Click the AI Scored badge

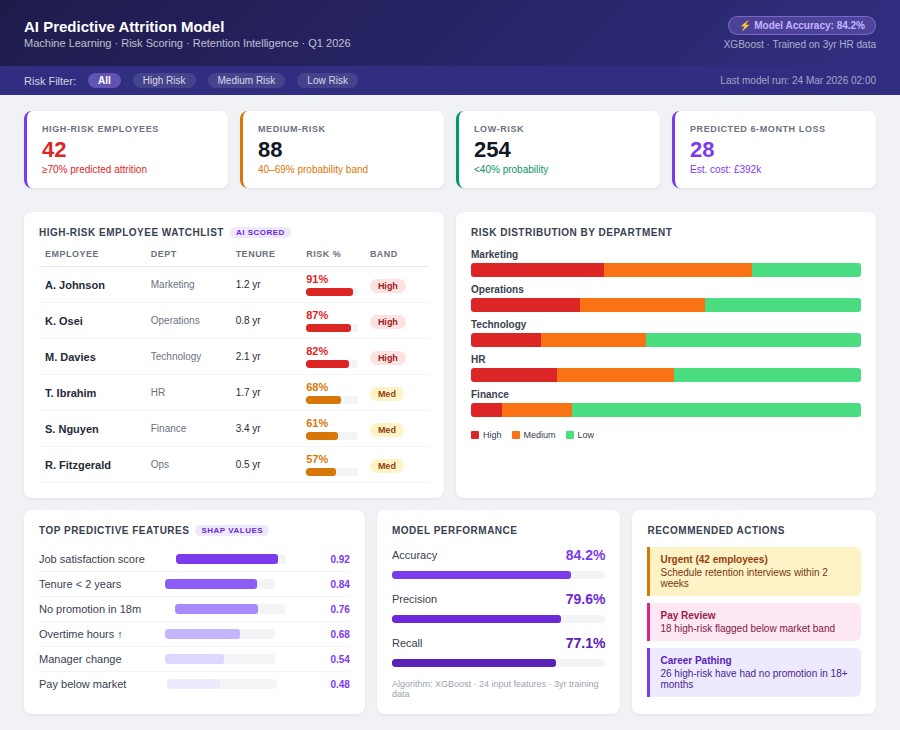click(260, 232)
